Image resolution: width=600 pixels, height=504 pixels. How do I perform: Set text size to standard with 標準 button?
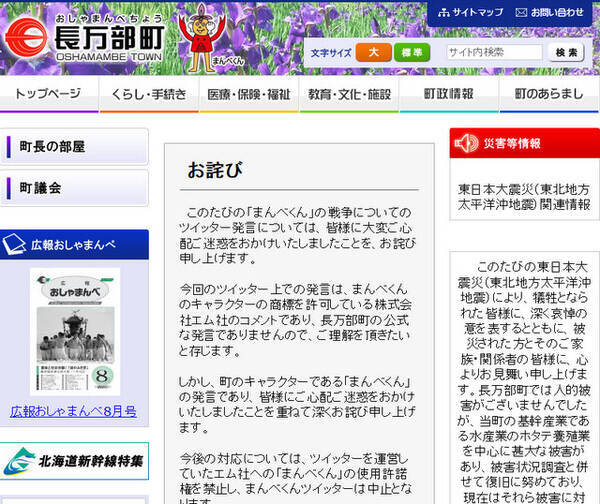click(412, 52)
